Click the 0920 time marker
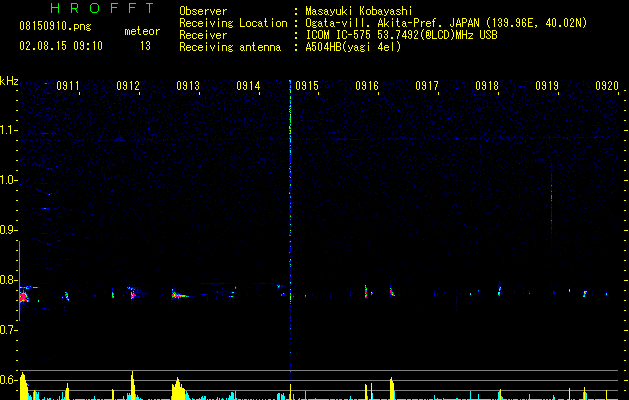Viewport: 629px width, 400px height. point(607,86)
